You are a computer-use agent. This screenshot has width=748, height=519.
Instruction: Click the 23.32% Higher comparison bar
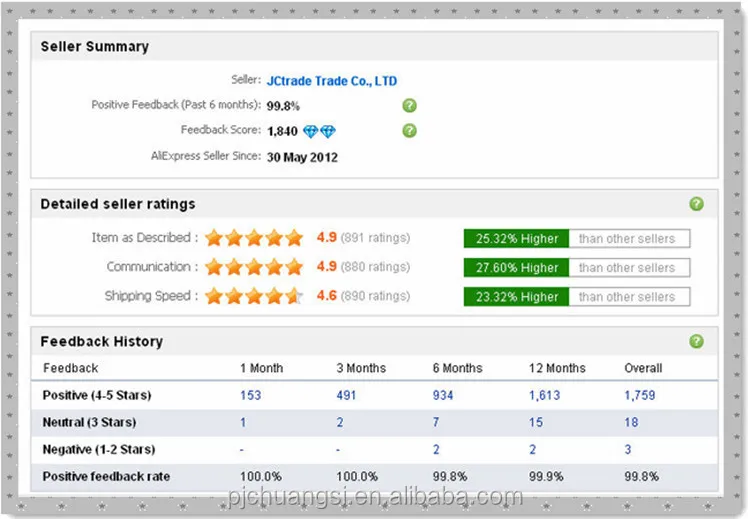click(577, 297)
